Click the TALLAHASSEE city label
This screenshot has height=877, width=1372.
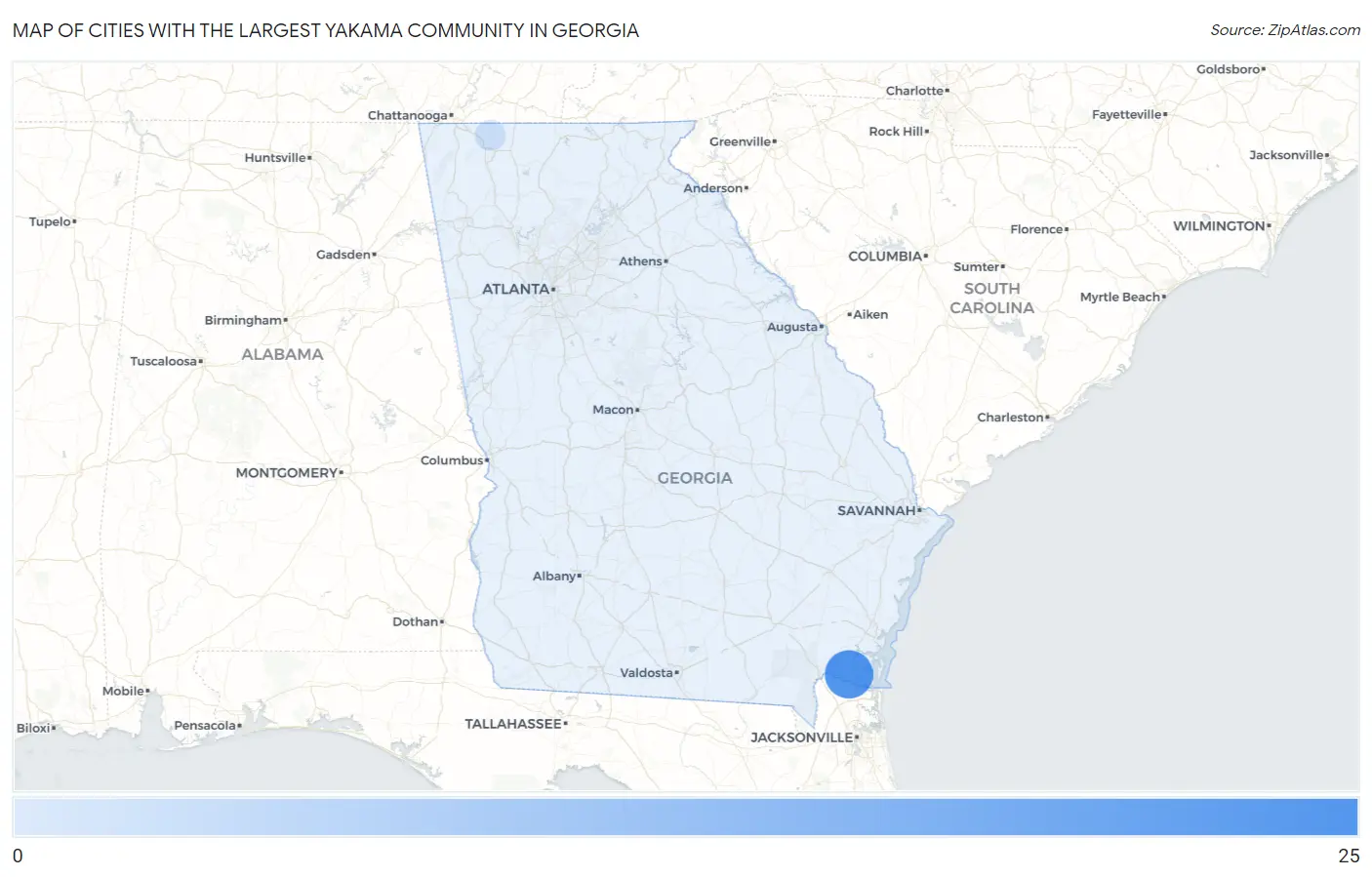[513, 724]
